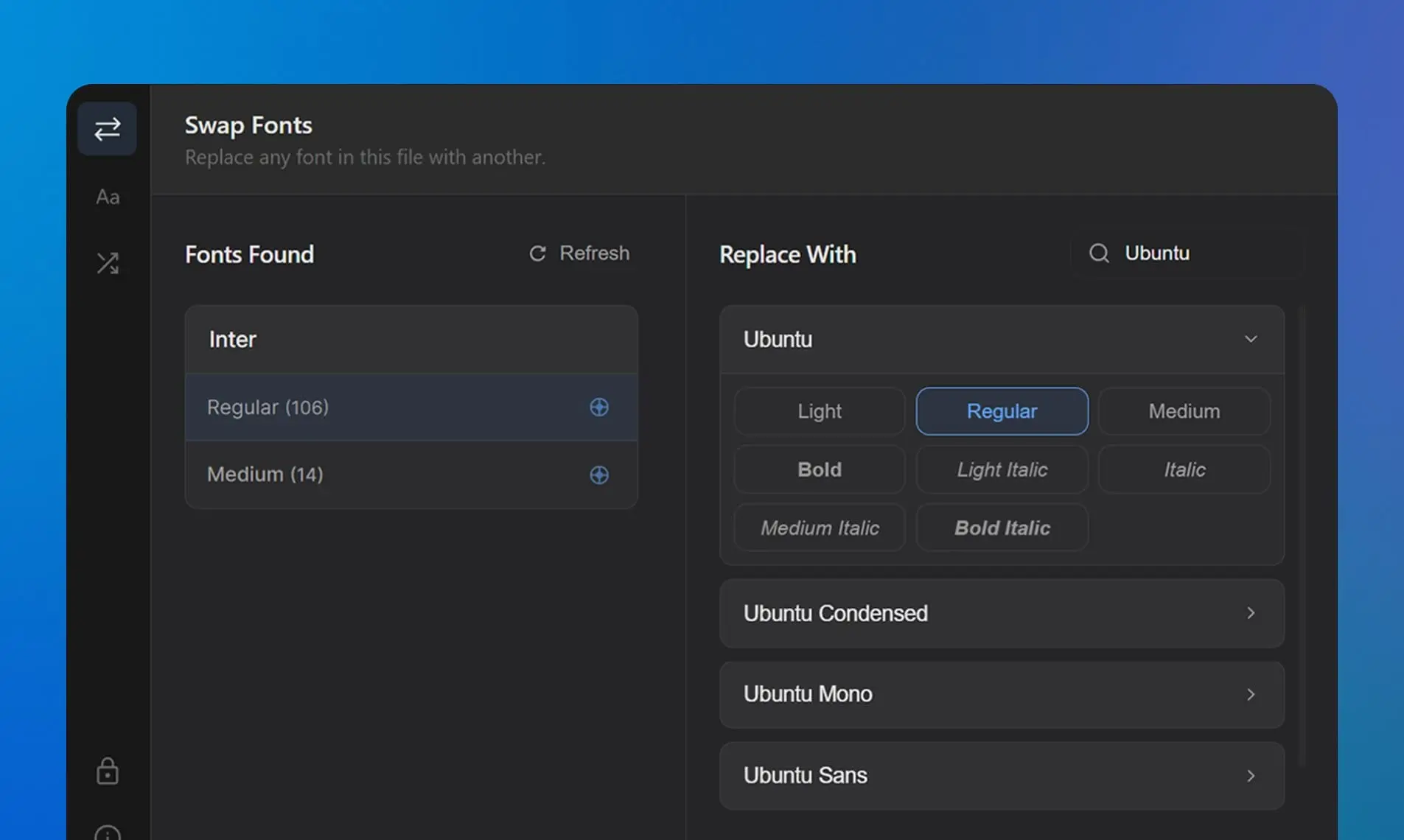Expand the Ubuntu Condensed family
1404x840 pixels.
1002,613
